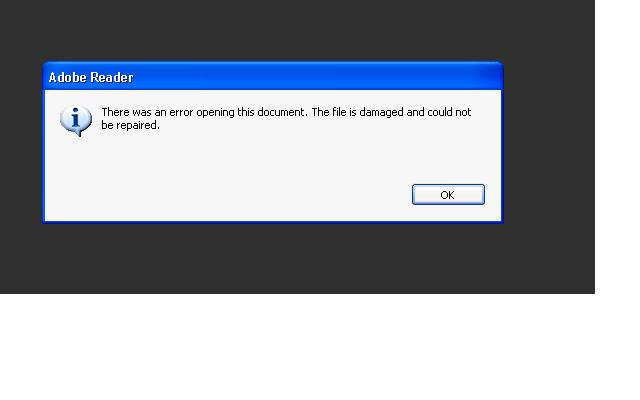Click the OK button in the dialog

pyautogui.click(x=448, y=194)
